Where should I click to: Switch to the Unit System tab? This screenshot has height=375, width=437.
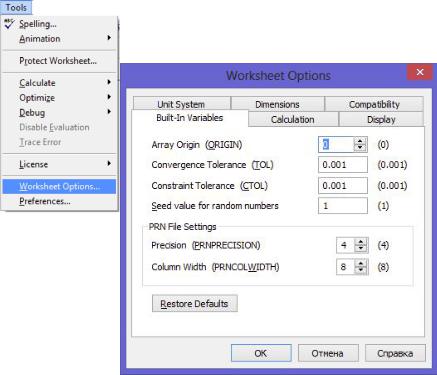pyautogui.click(x=181, y=104)
